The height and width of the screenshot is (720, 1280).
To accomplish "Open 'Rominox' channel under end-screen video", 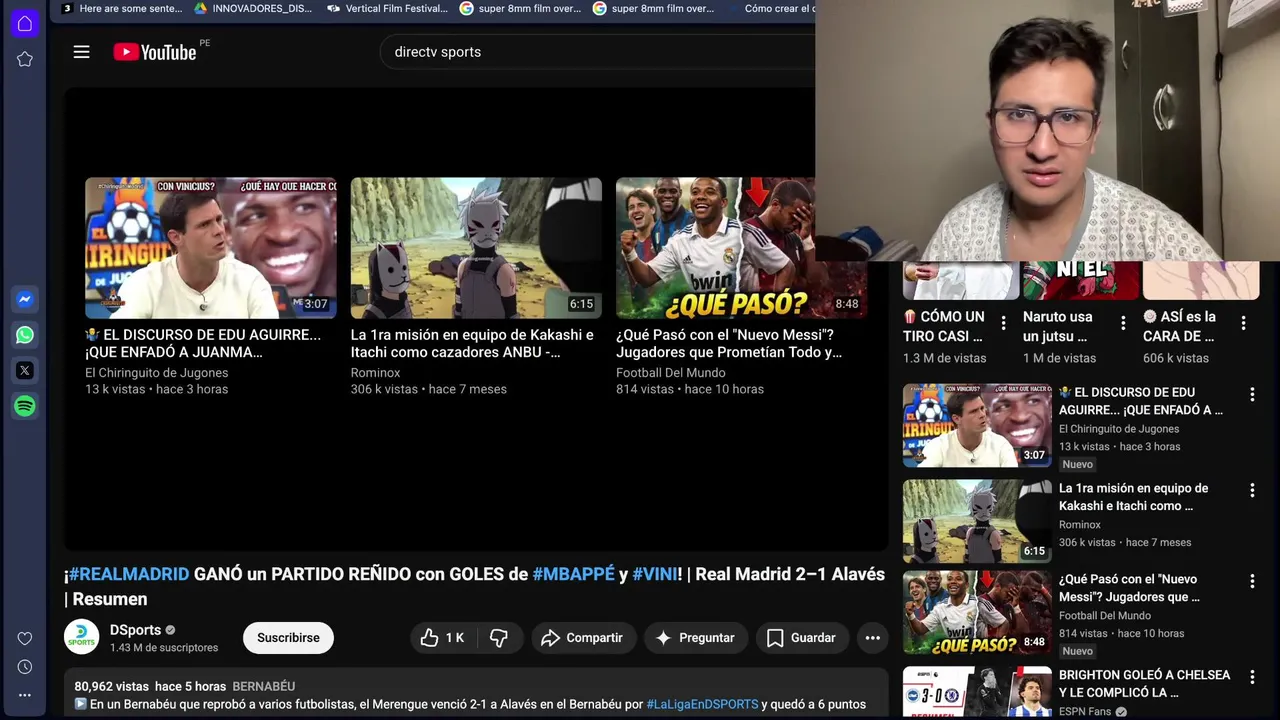I will pos(375,373).
